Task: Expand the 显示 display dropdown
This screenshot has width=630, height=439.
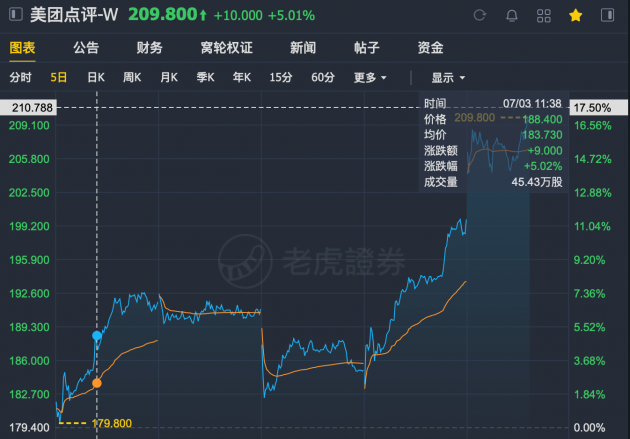Action: (448, 78)
